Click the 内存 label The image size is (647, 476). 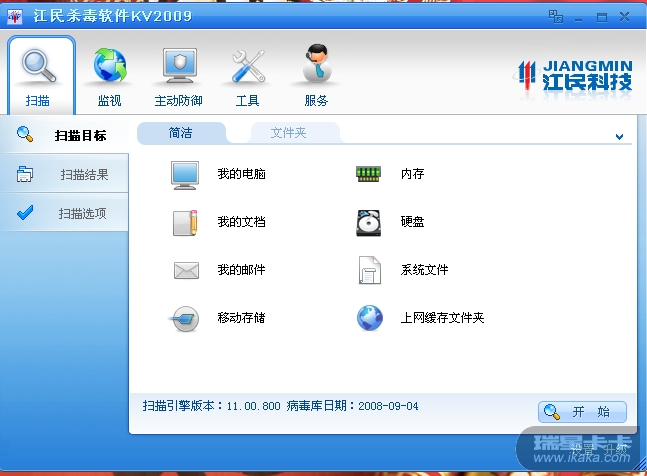point(412,174)
